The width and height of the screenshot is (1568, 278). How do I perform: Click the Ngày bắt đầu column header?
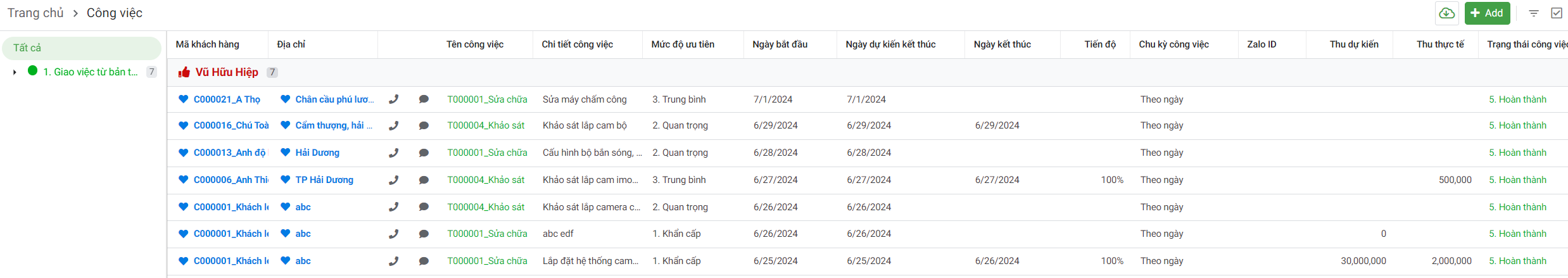pos(780,44)
